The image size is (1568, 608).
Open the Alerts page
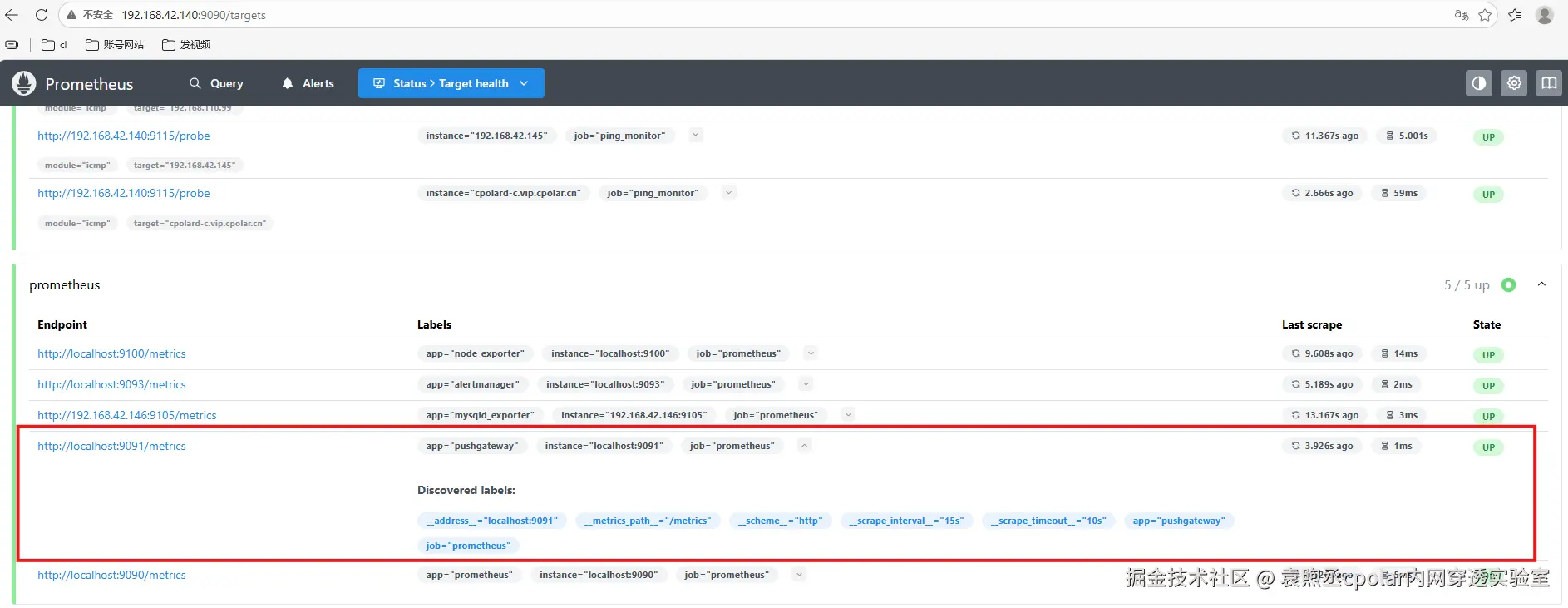tap(308, 83)
